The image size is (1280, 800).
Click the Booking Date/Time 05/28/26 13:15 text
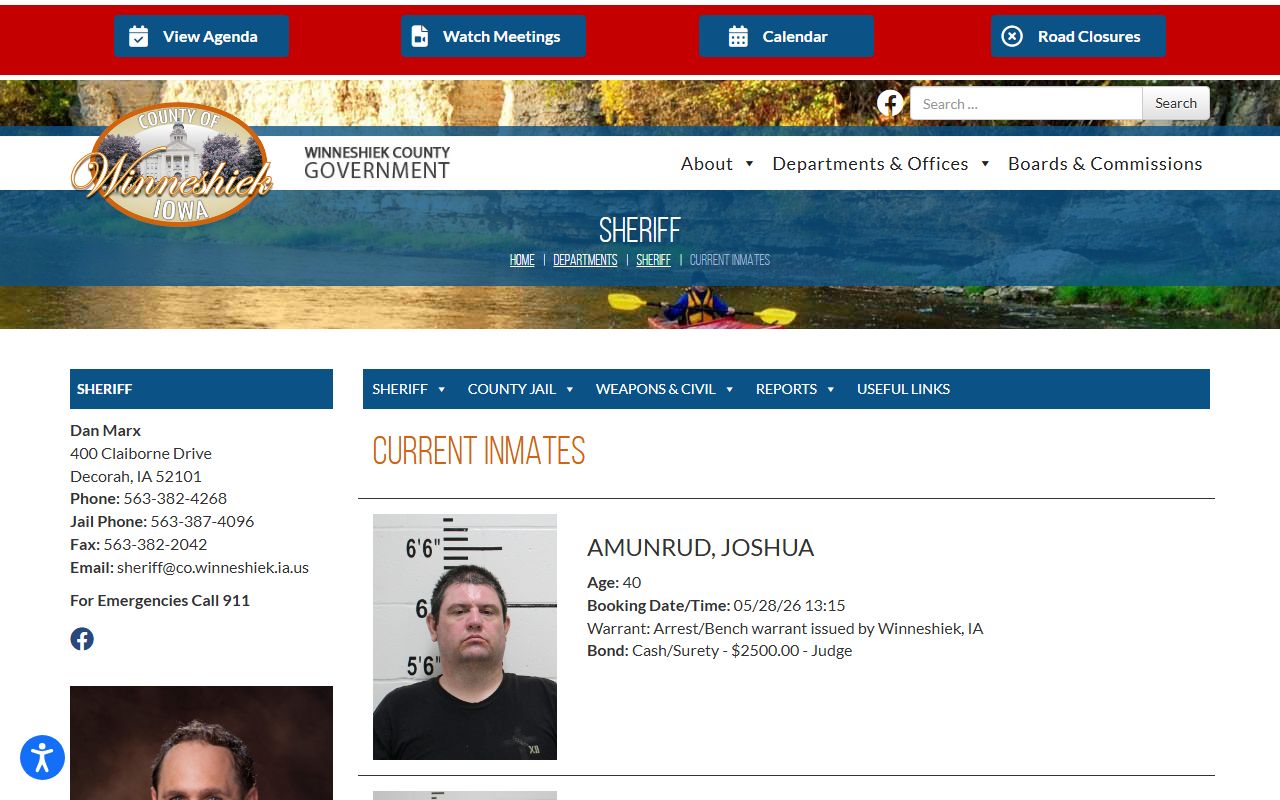(x=716, y=605)
